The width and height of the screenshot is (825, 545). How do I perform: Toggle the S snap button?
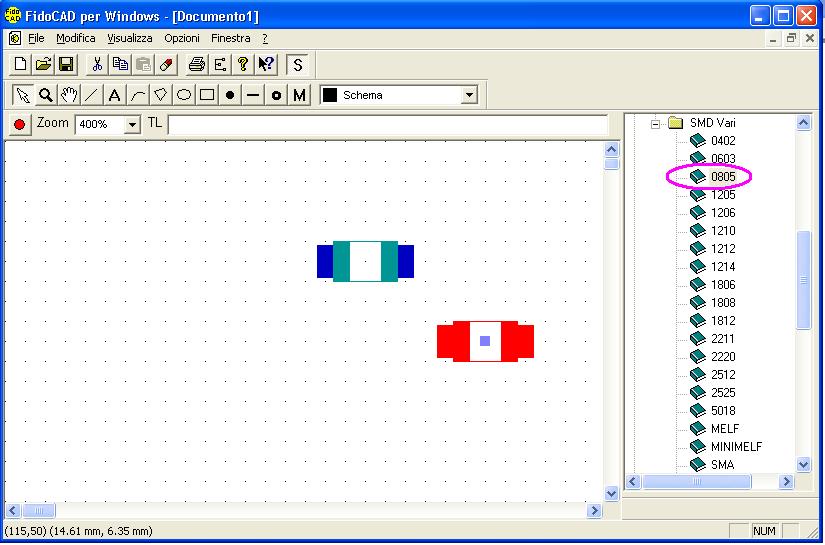coord(298,65)
